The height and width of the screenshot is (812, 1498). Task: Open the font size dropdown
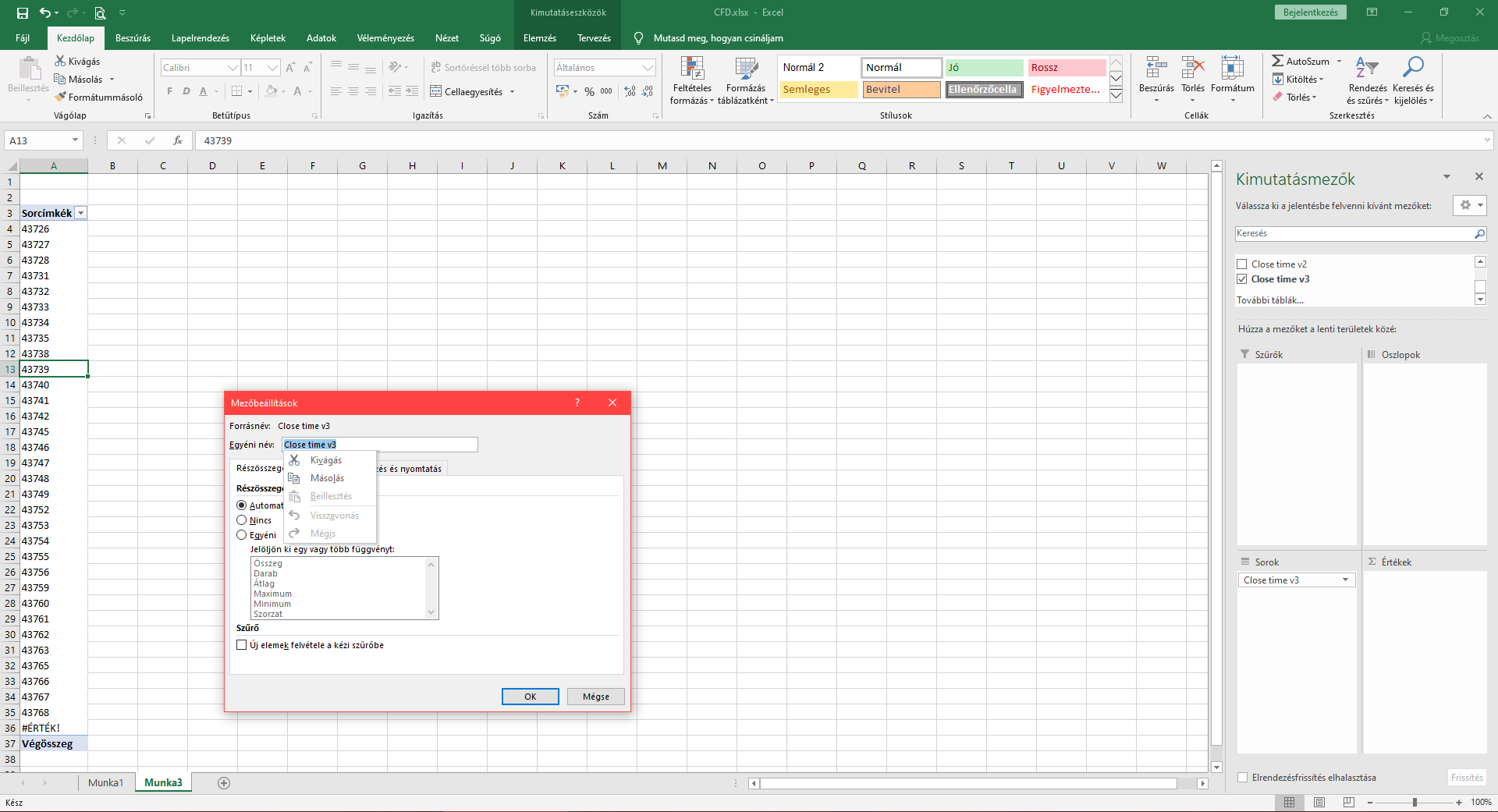pyautogui.click(x=272, y=68)
